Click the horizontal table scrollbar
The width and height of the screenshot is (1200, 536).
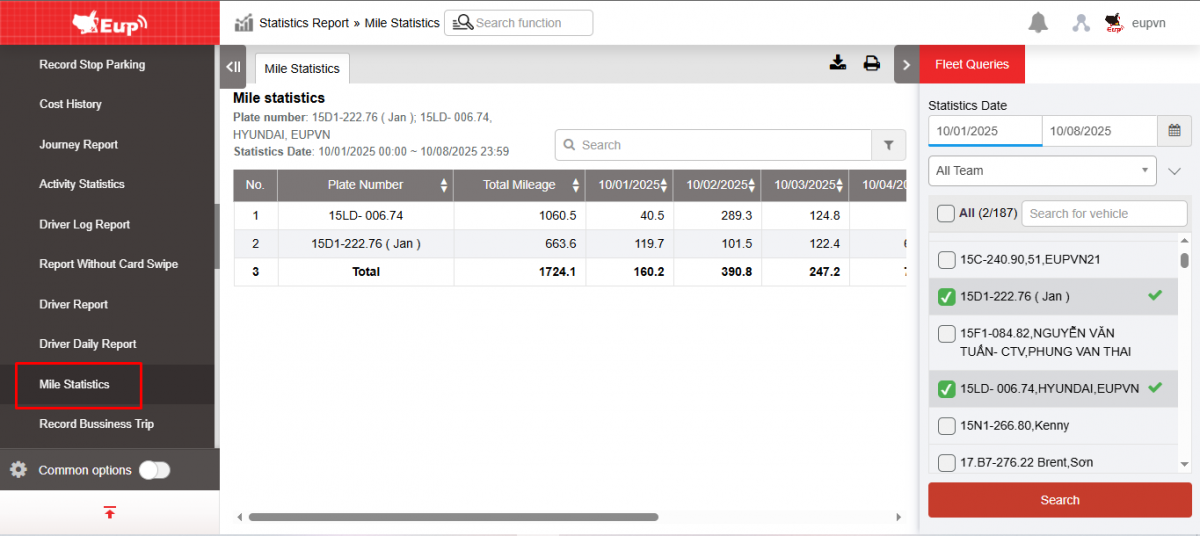point(453,517)
